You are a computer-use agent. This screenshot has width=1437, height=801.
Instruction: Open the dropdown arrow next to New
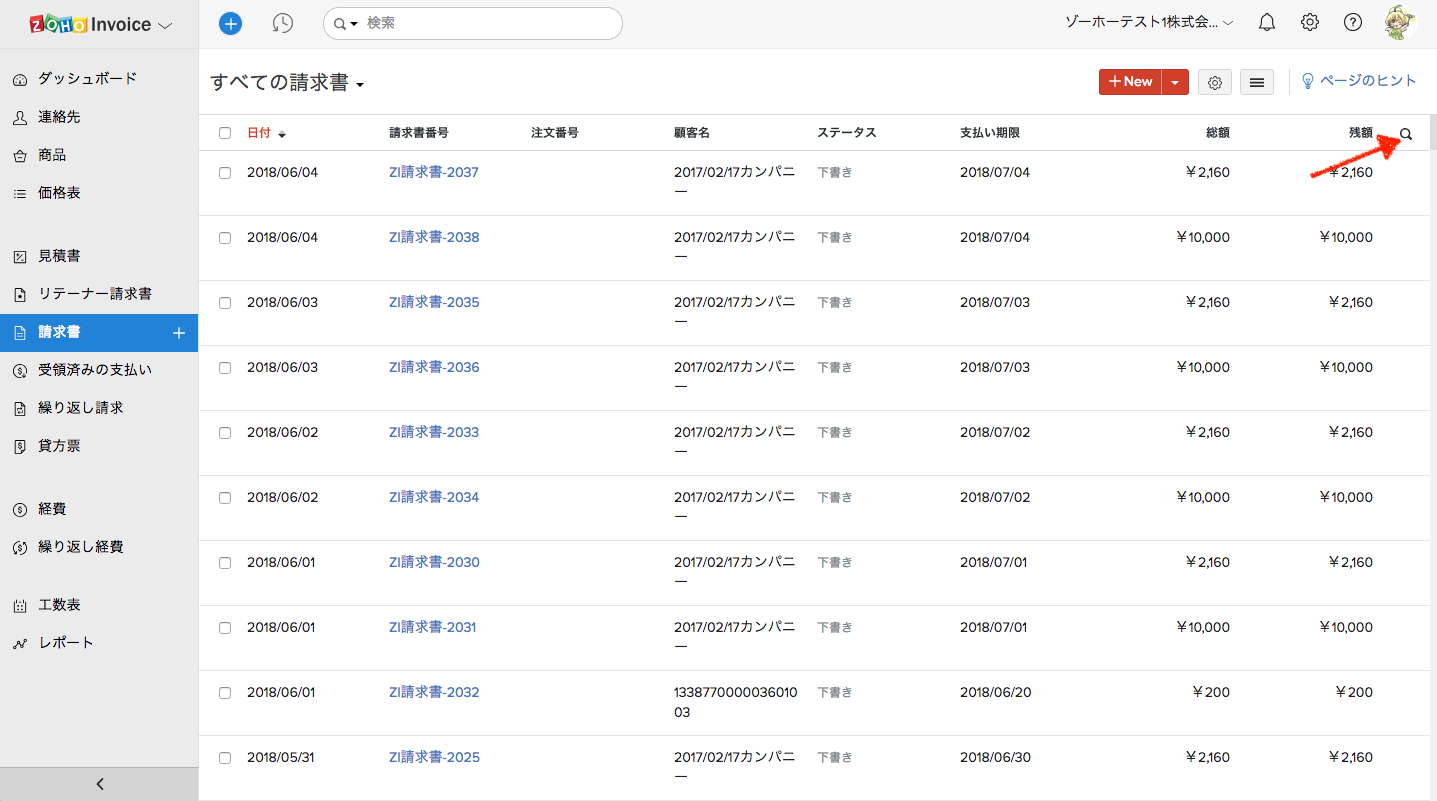pyautogui.click(x=1175, y=82)
